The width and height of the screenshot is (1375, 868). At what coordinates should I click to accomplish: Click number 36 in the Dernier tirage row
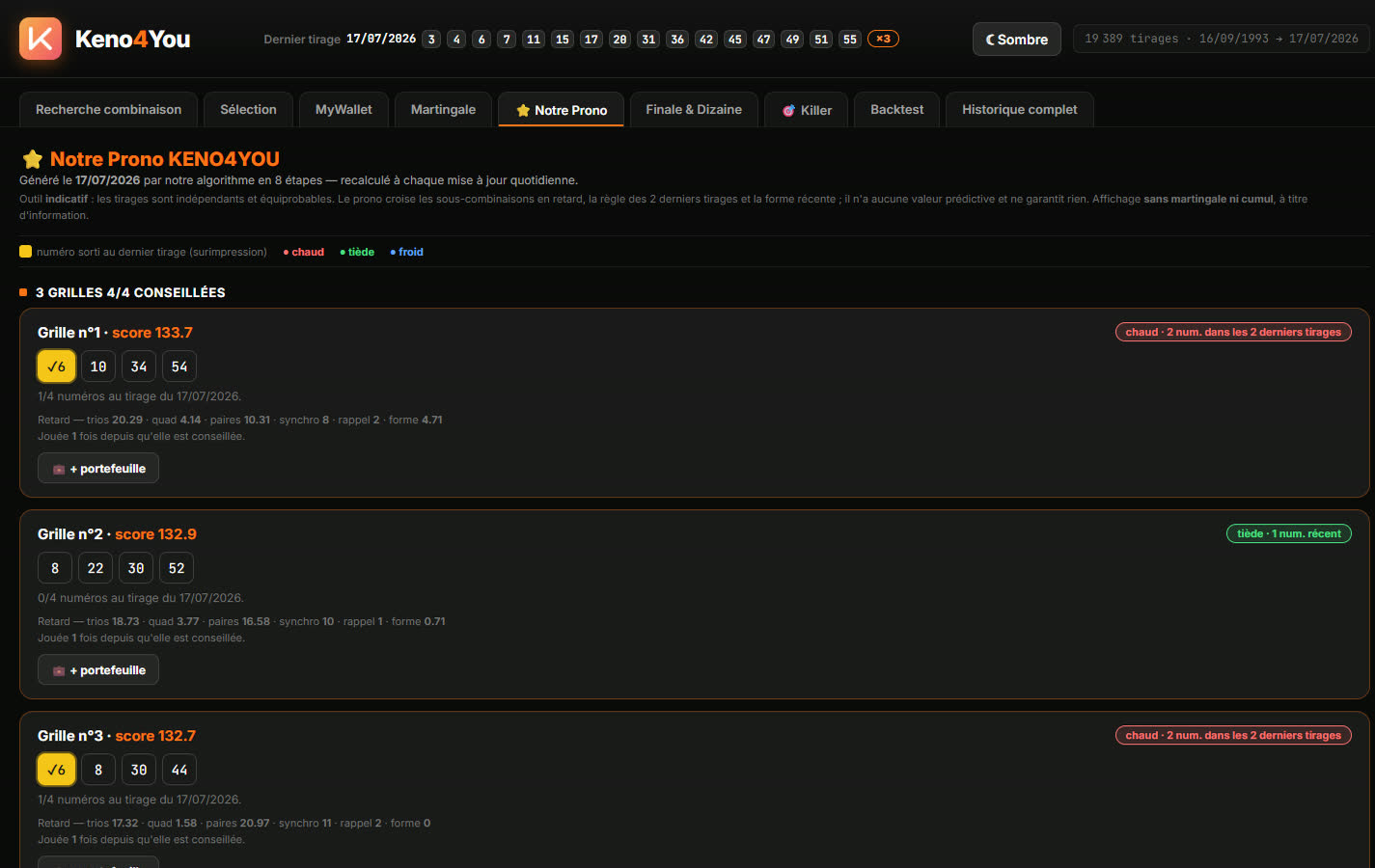pos(677,40)
